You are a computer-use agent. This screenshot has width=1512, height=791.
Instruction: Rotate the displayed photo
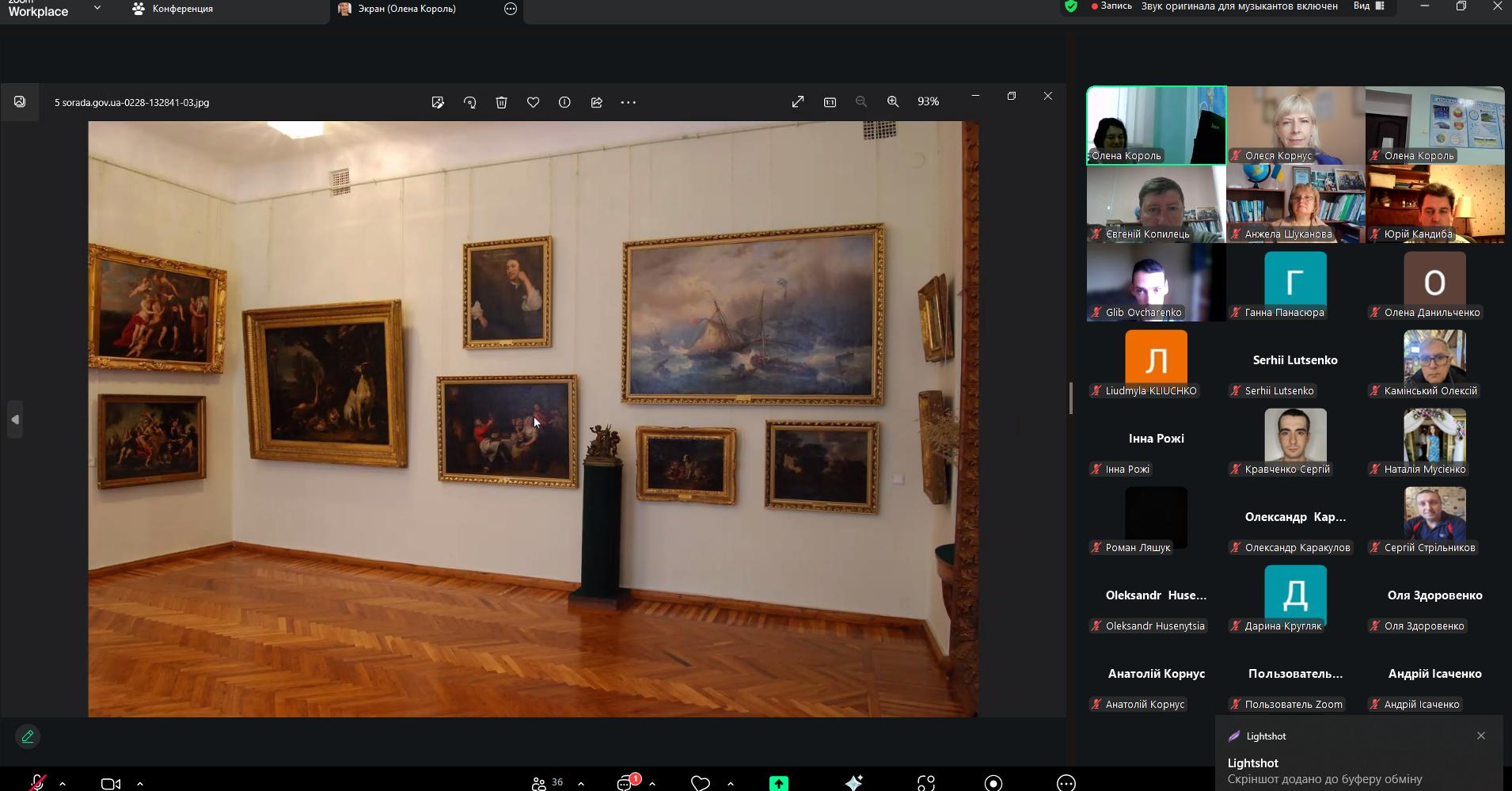tap(469, 102)
